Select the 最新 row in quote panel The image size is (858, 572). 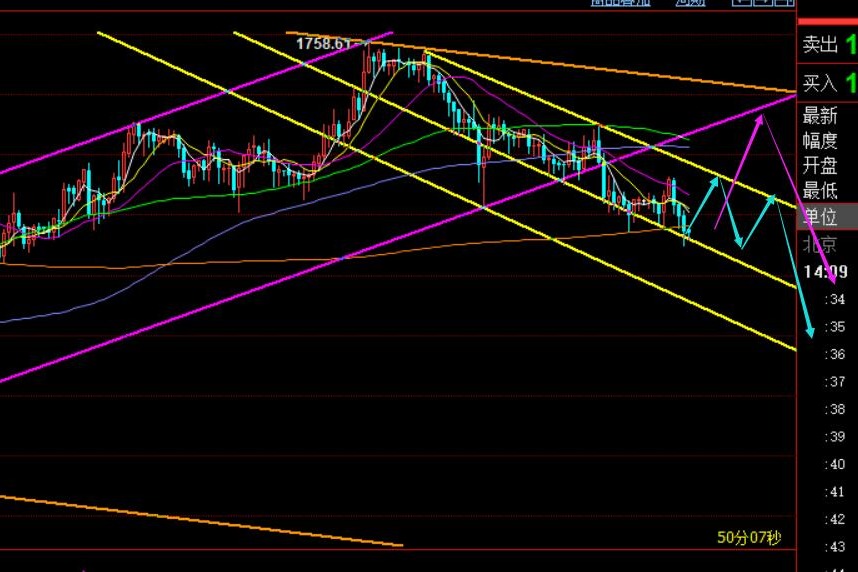(x=820, y=115)
